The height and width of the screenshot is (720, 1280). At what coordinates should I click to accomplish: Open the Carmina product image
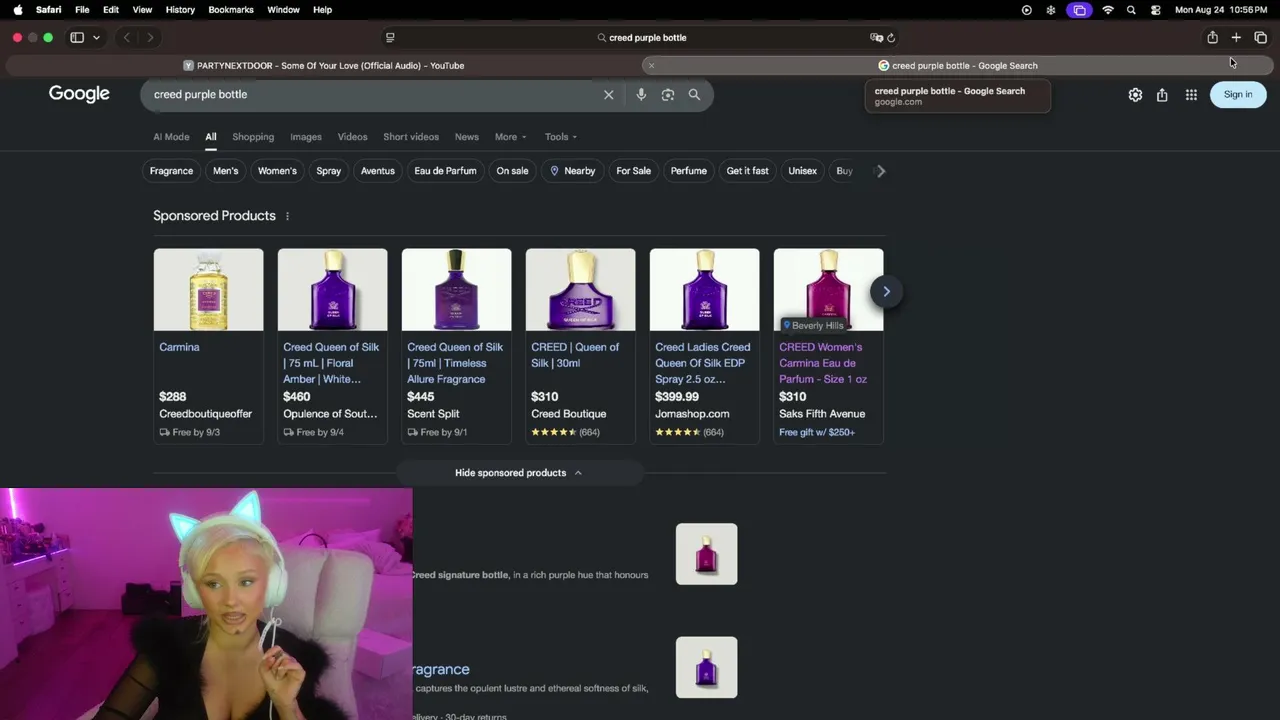[209, 290]
